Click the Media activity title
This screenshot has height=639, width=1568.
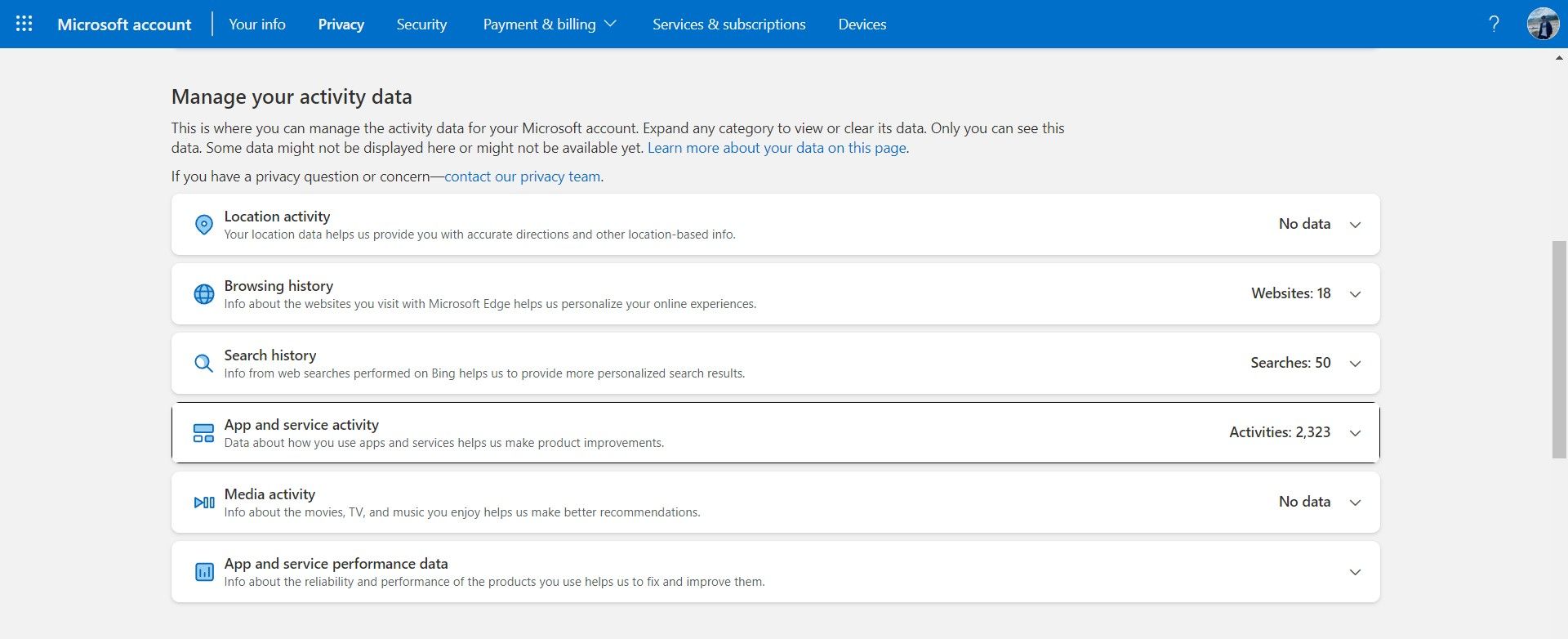[x=269, y=494]
